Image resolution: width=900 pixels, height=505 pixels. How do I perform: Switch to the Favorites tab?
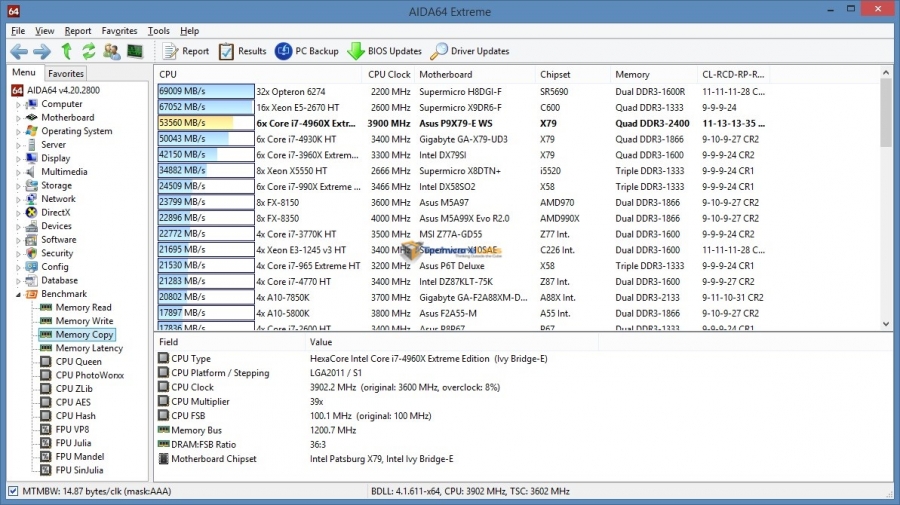coord(65,73)
